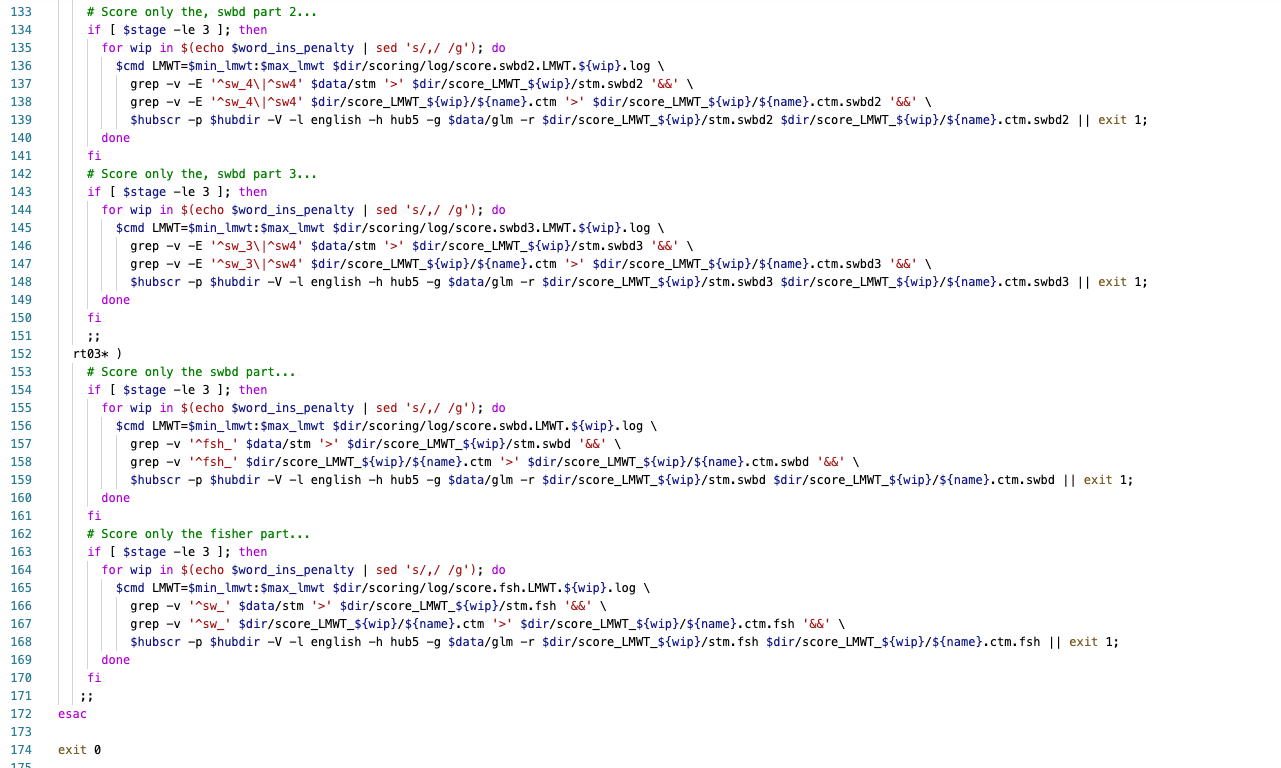The image size is (1281, 768).
Task: Click line number 174
Action: tap(22, 749)
